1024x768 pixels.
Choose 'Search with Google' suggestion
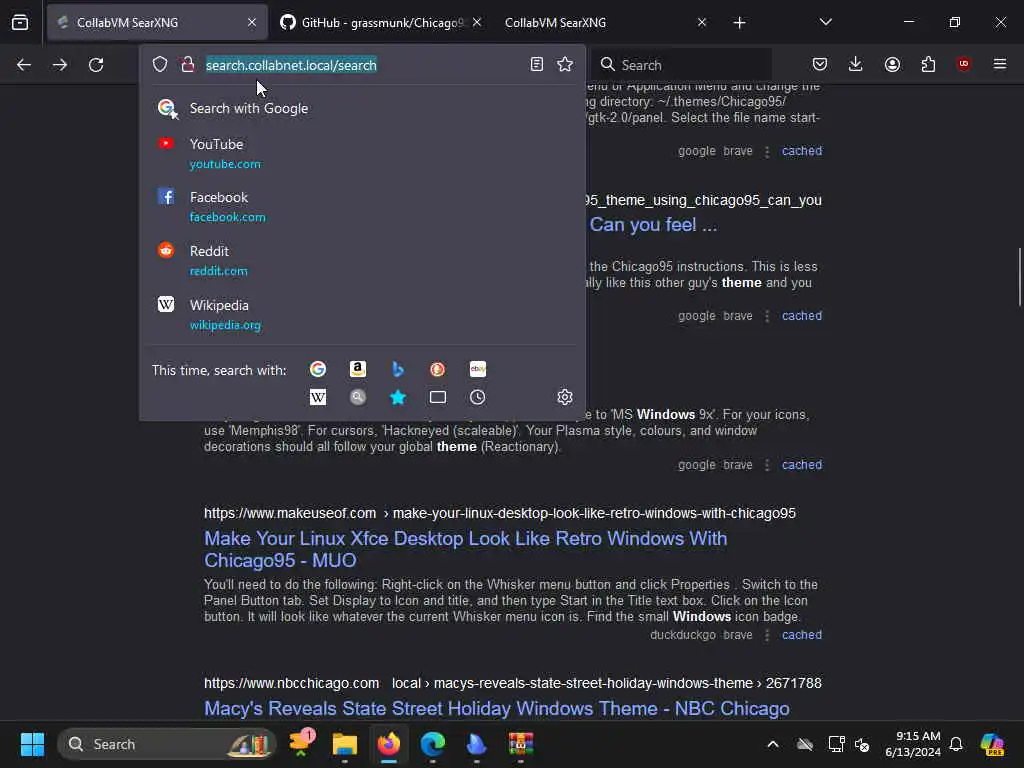362,108
